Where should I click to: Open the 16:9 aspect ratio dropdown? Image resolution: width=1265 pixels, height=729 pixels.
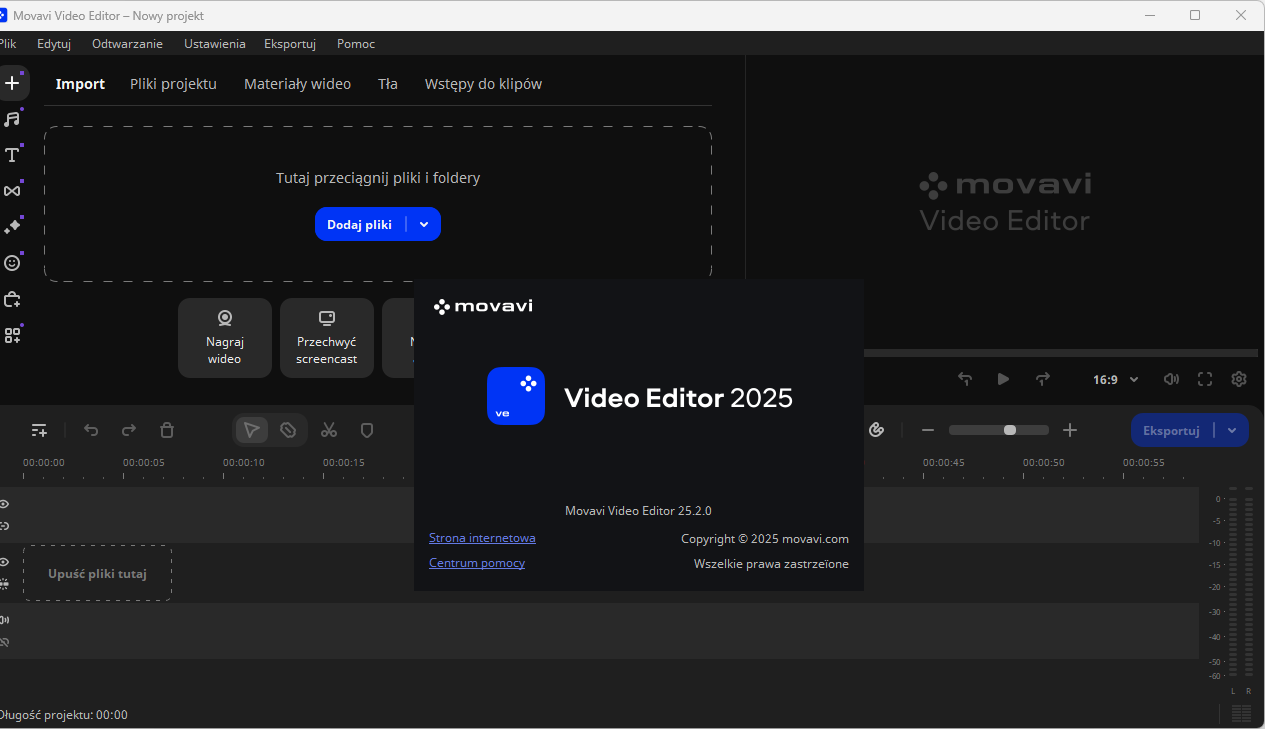click(x=1115, y=380)
